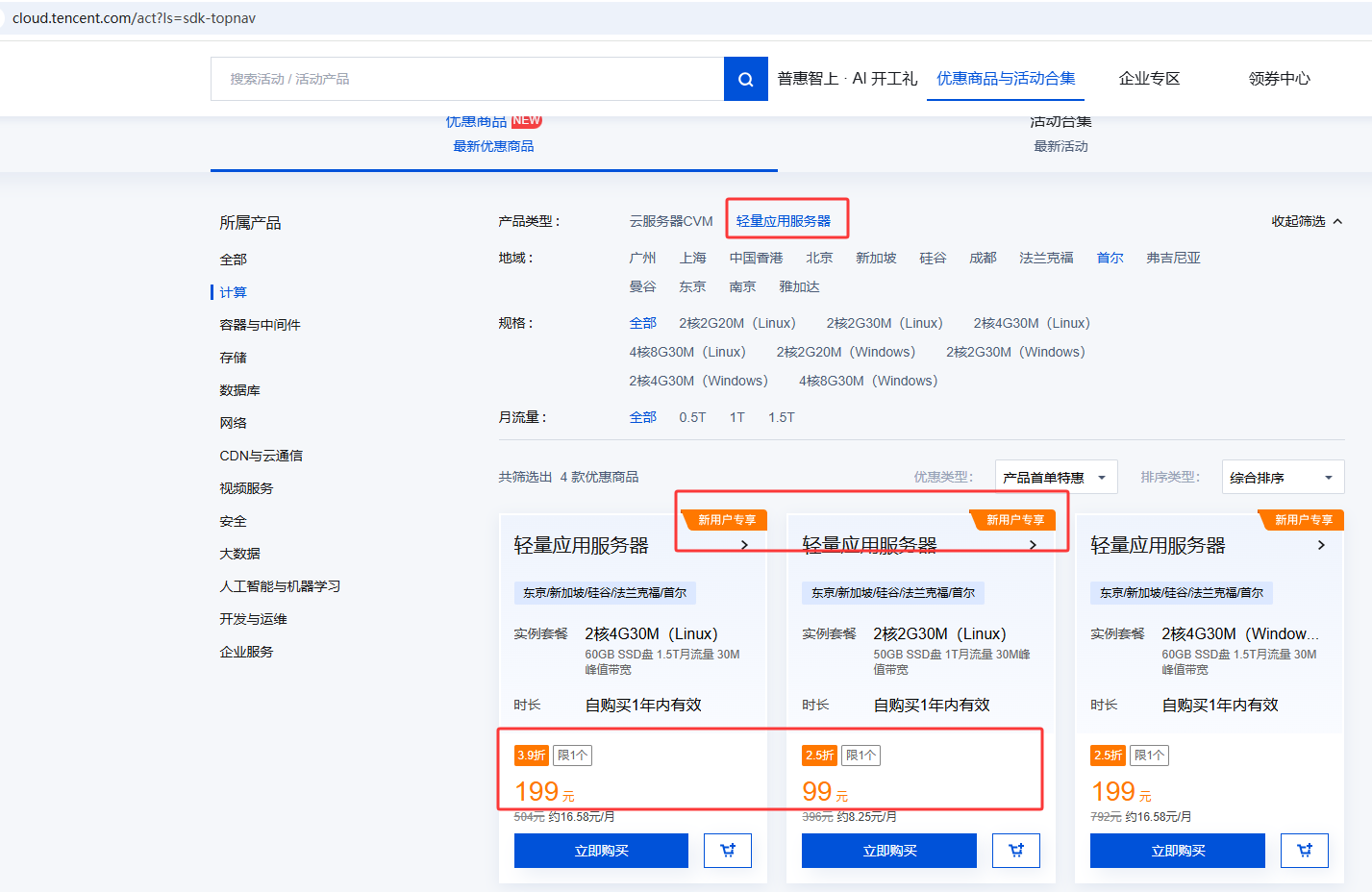
Task: Filter region by 法兰克福
Action: pos(1046,258)
